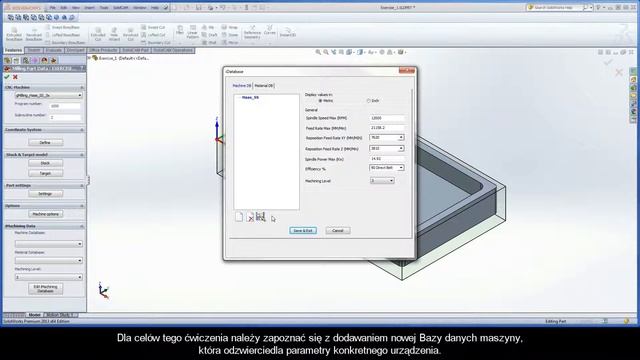The height and width of the screenshot is (360, 640).
Task: Click the save icon below the machine list
Action: click(x=260, y=217)
